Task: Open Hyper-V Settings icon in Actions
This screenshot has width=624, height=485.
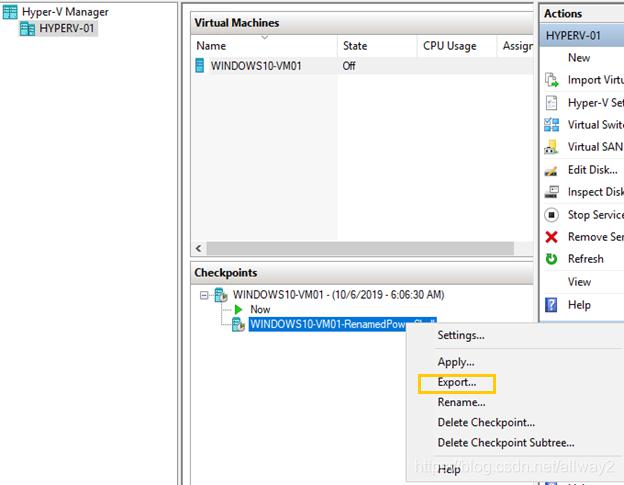Action: (551, 102)
